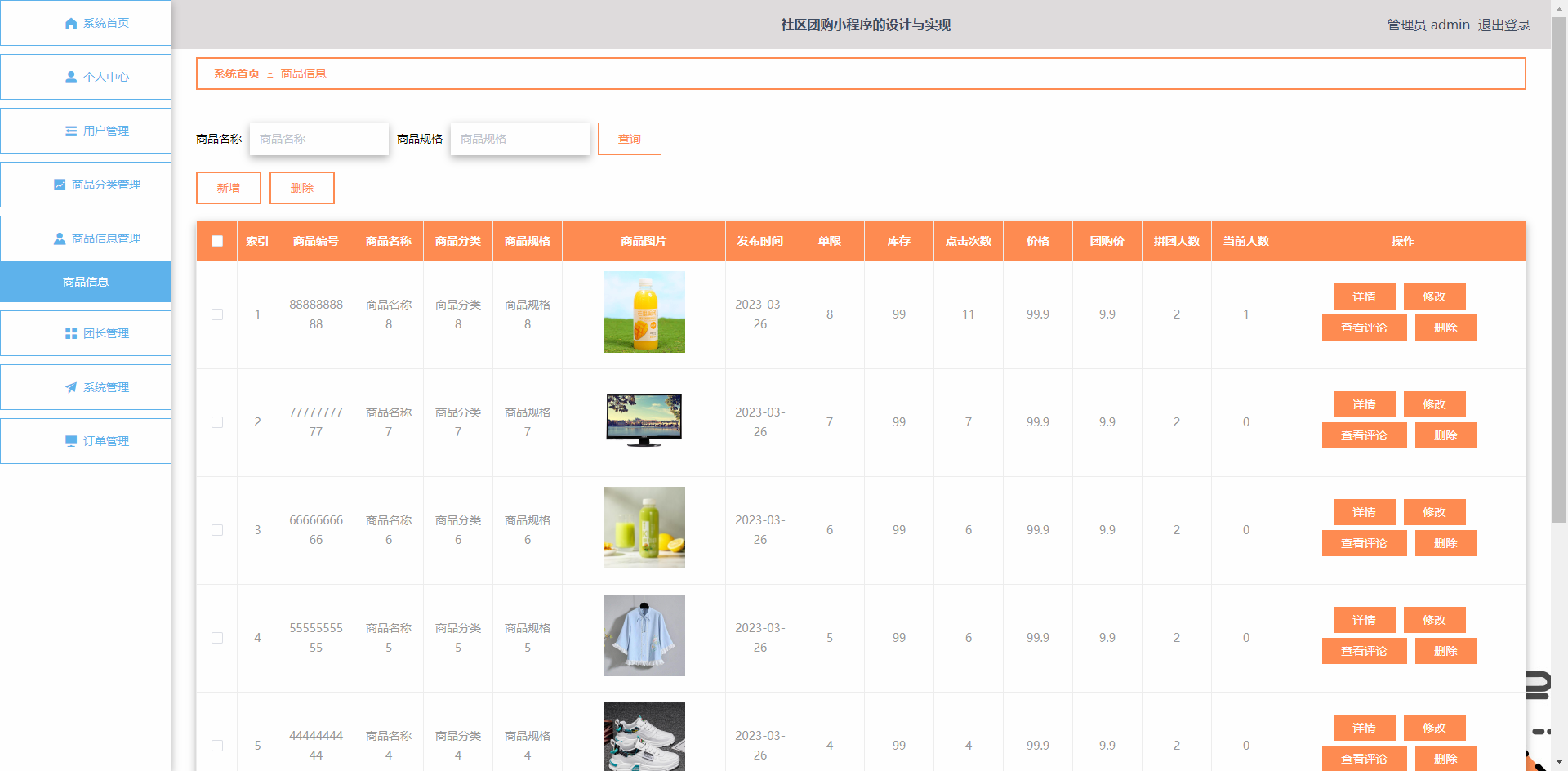The height and width of the screenshot is (771, 1568).
Task: Select the 商品信息 submenu item
Action: (86, 282)
